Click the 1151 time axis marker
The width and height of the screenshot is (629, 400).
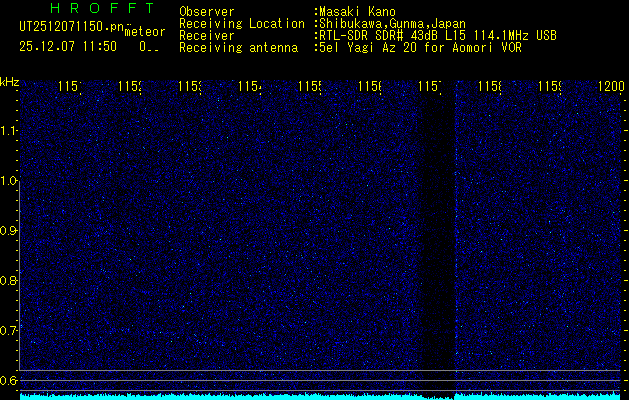pos(70,87)
